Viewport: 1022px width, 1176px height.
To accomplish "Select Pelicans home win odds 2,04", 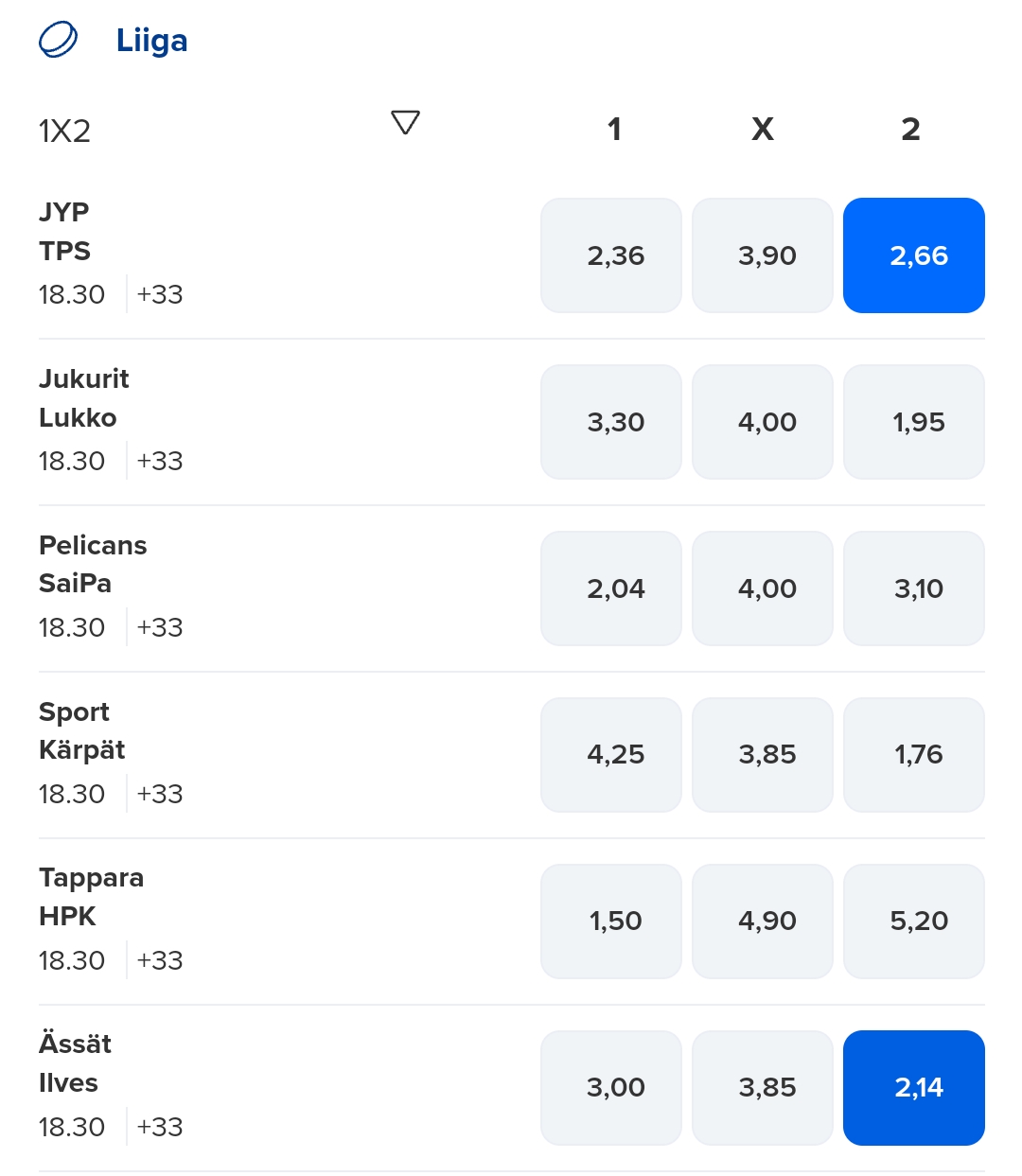I will point(611,588).
